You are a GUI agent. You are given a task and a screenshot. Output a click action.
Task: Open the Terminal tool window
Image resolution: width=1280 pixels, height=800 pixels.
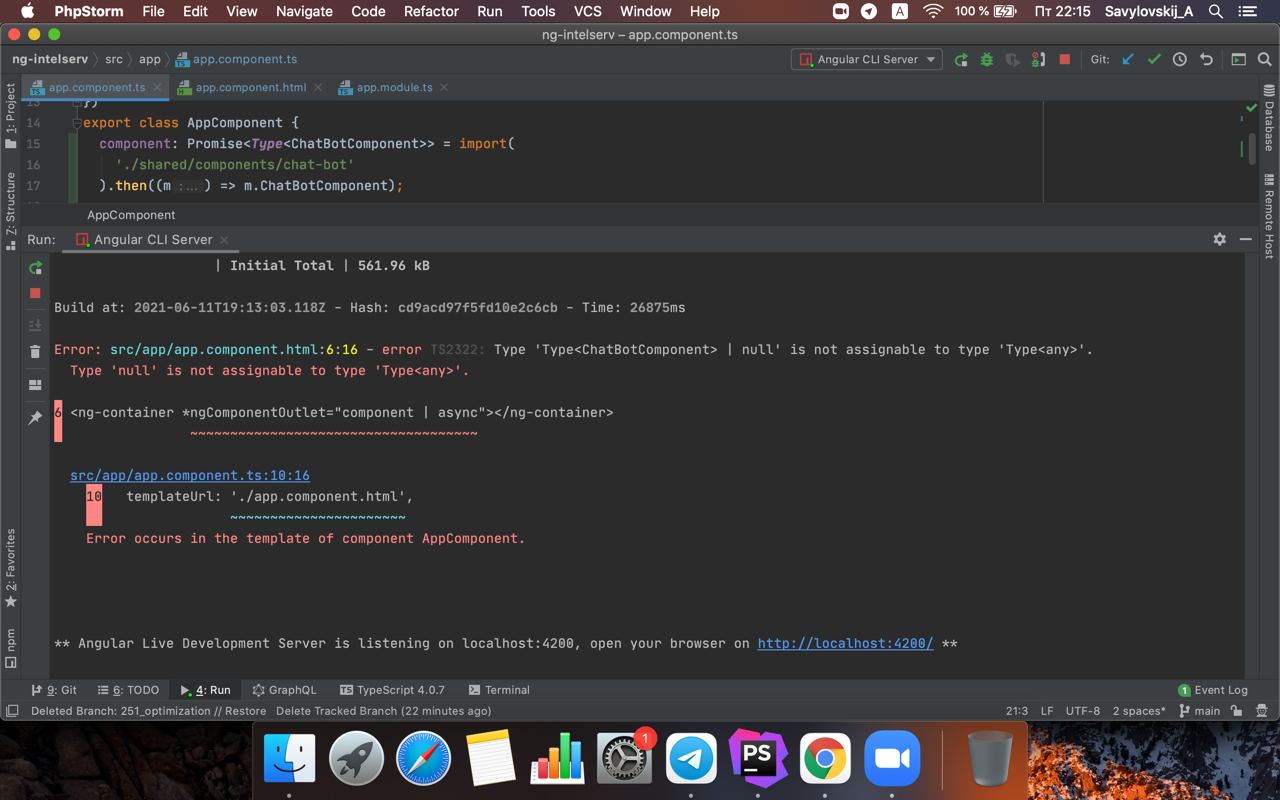click(499, 690)
